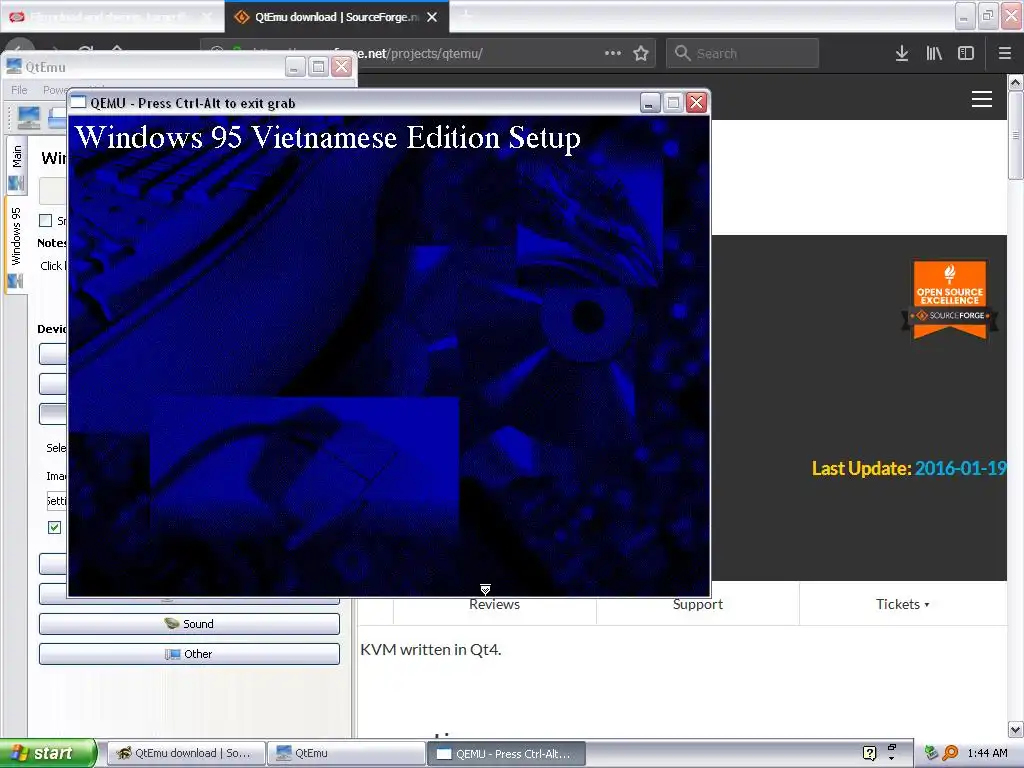1024x768 pixels.
Task: Click help question mark tray icon
Action: click(869, 753)
